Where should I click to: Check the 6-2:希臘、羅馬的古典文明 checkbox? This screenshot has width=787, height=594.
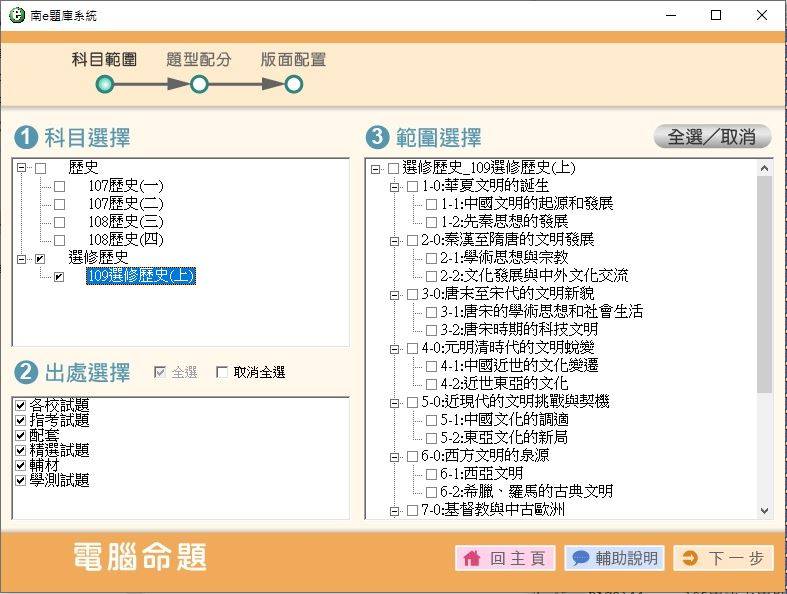coord(431,492)
